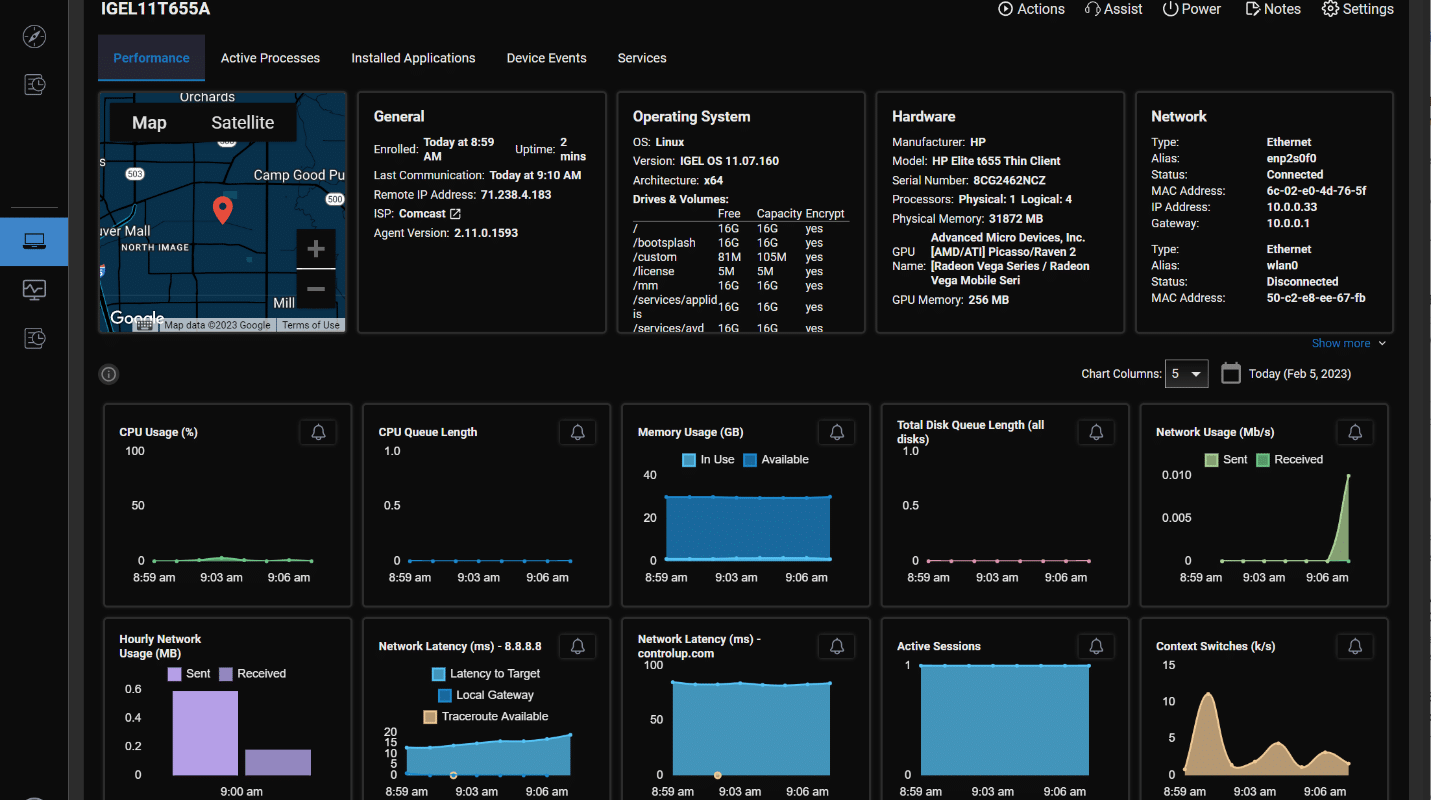This screenshot has width=1431, height=800.
Task: Click Map data ©2023 Google label
Action: pos(217,325)
